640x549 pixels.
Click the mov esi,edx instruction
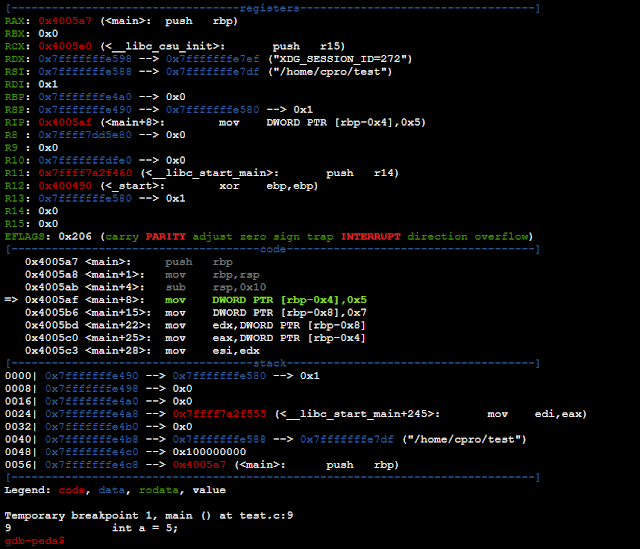[x=212, y=351]
